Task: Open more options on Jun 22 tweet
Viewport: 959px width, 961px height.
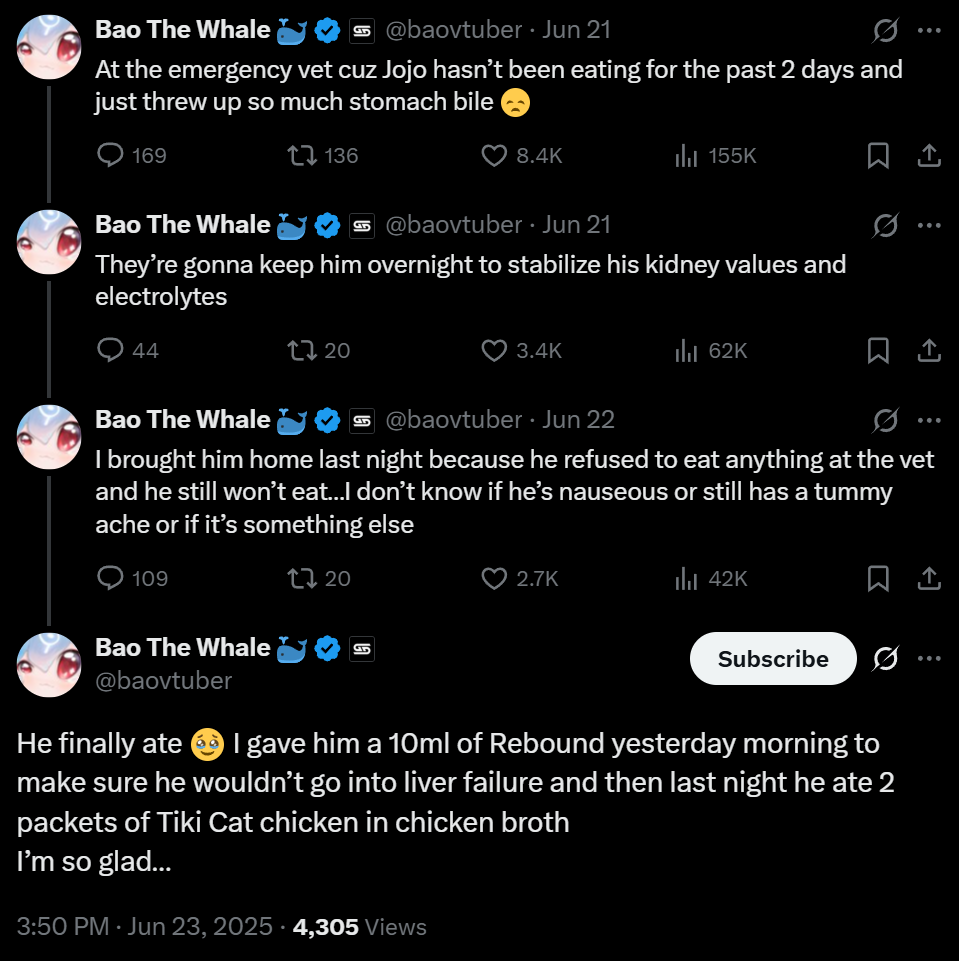Action: pos(929,420)
